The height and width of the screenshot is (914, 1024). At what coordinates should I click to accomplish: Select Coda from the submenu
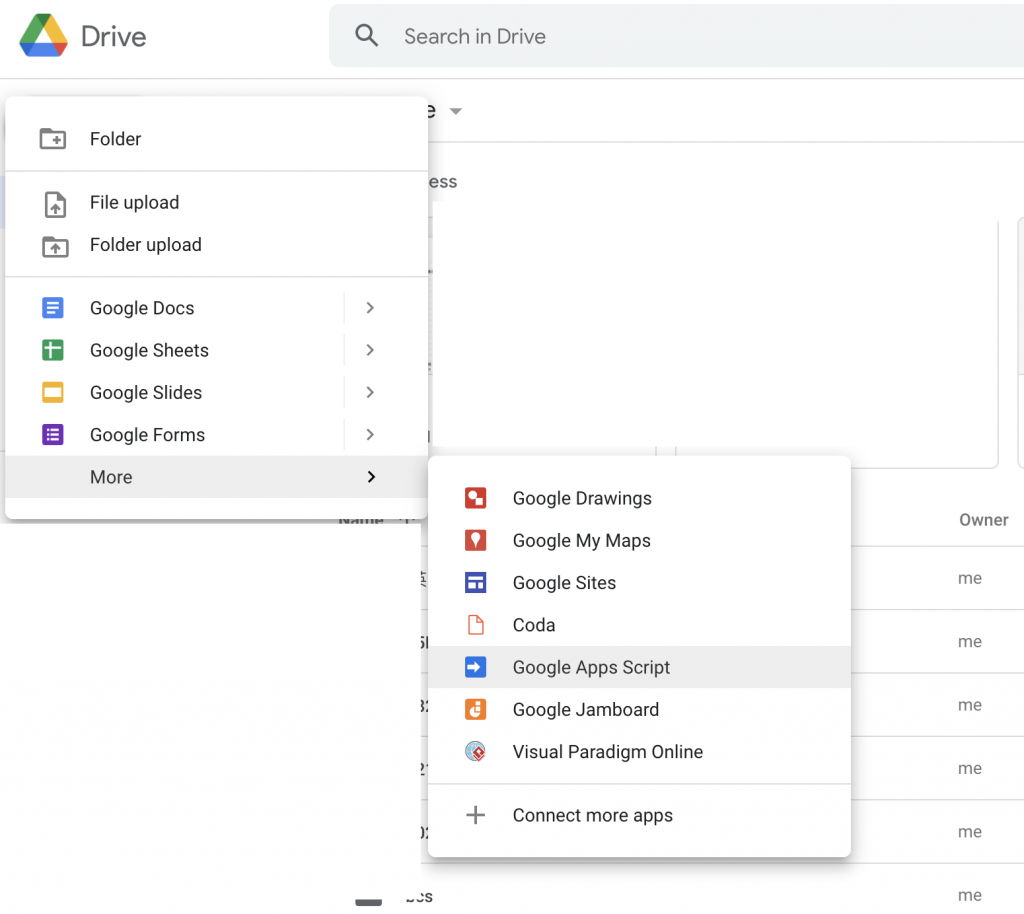click(639, 625)
